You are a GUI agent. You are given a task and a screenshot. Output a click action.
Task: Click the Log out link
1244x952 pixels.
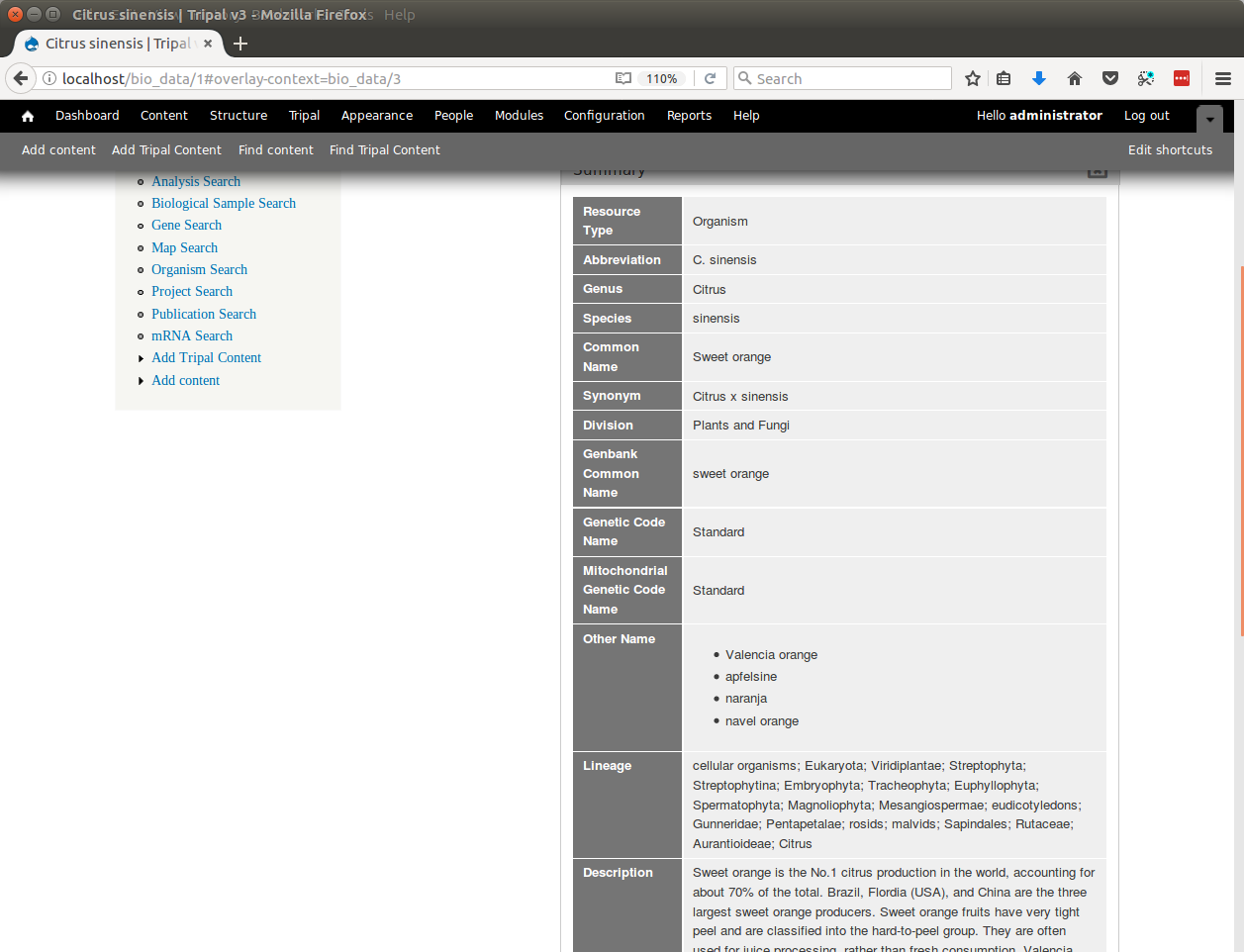(1146, 116)
